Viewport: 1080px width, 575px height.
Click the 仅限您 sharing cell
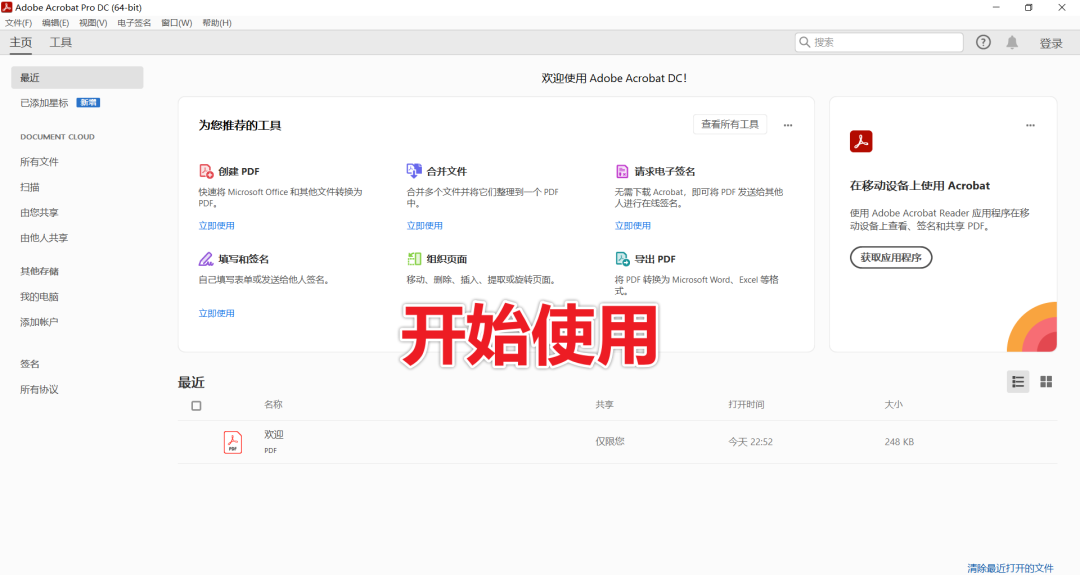(610, 442)
